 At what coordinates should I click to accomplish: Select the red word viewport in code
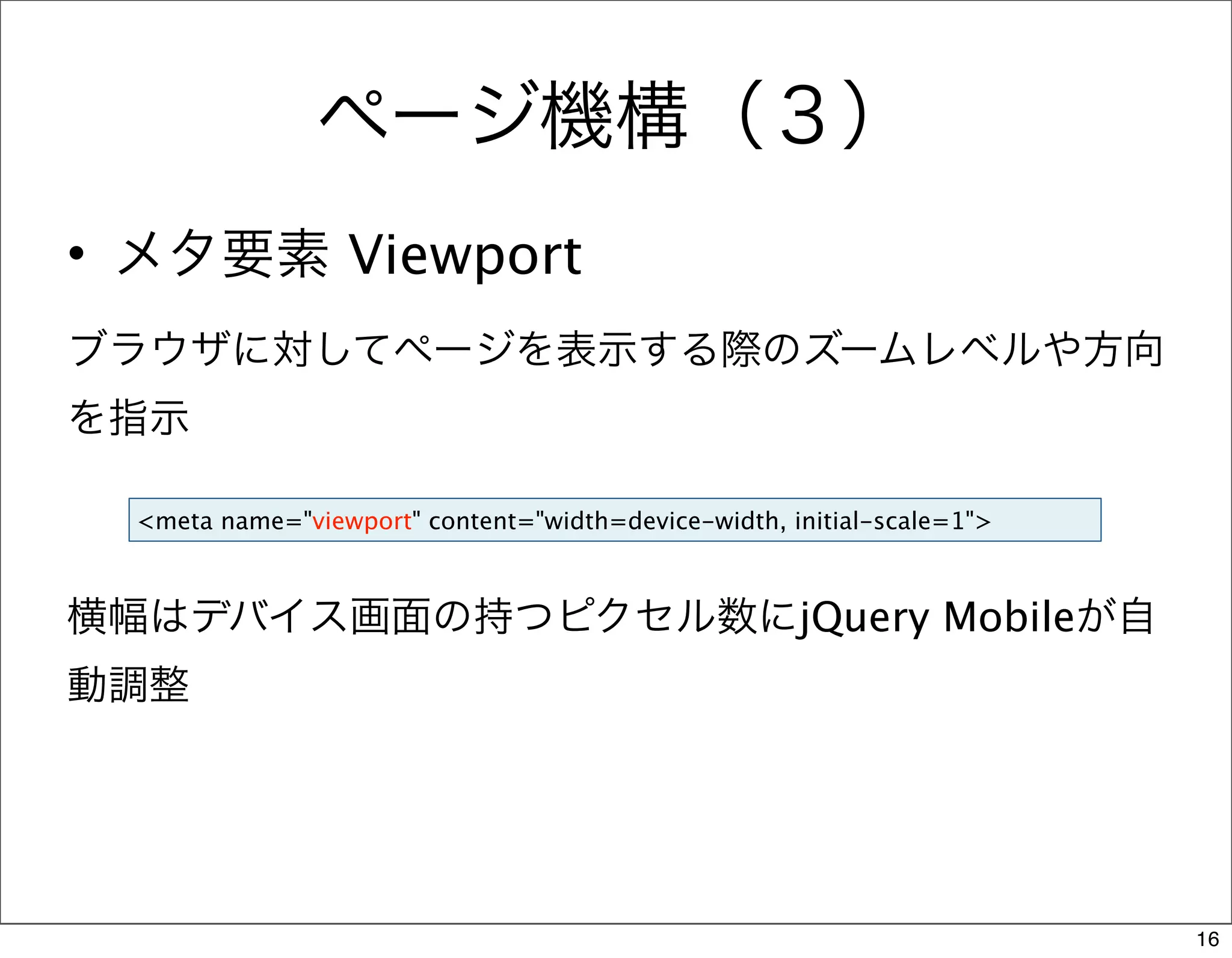(362, 521)
